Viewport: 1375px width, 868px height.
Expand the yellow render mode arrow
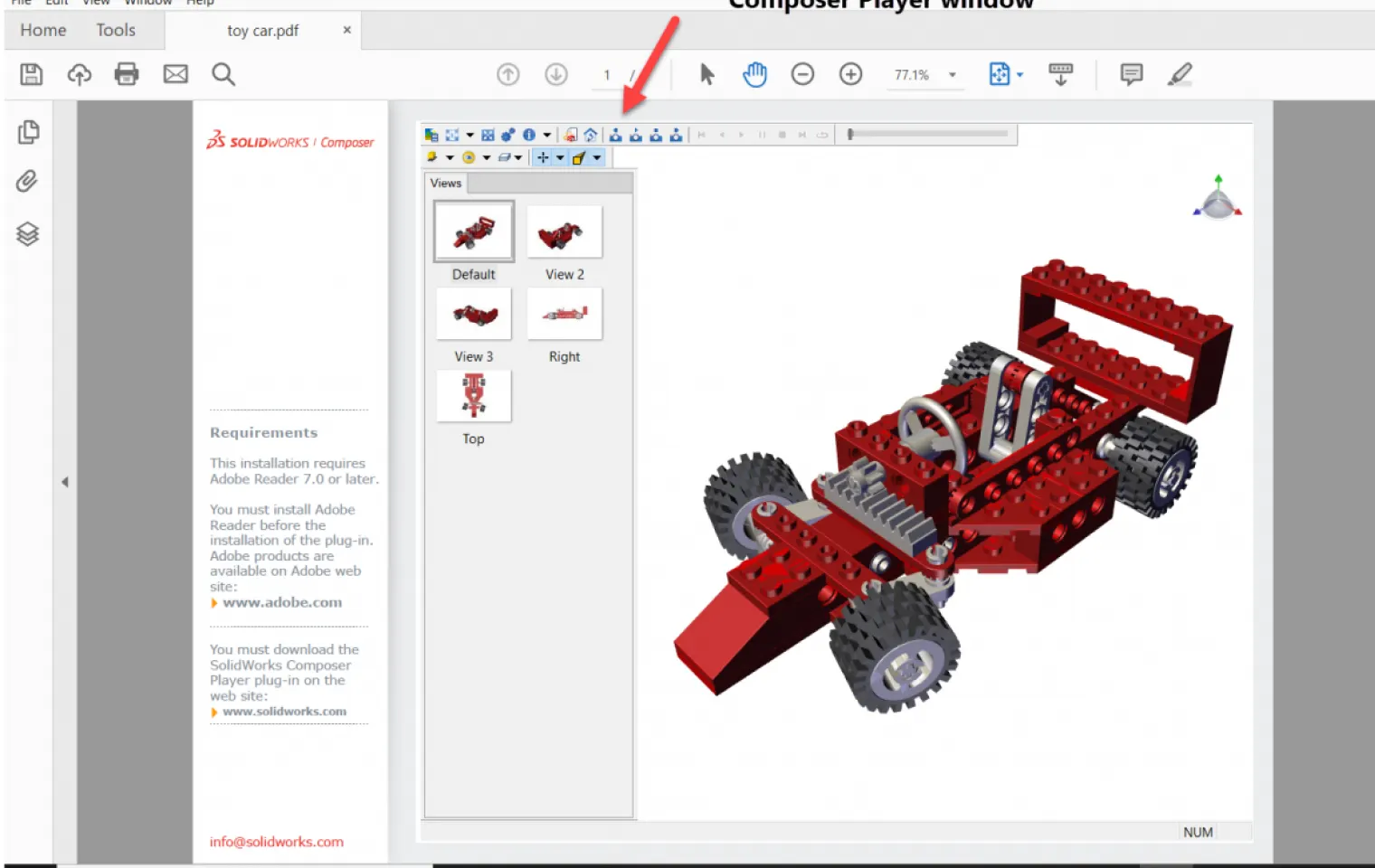450,157
